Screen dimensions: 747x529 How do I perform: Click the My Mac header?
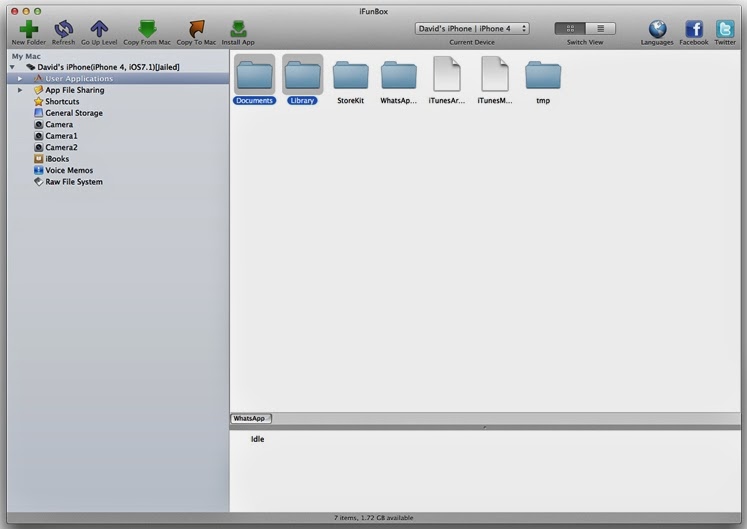[x=26, y=56]
